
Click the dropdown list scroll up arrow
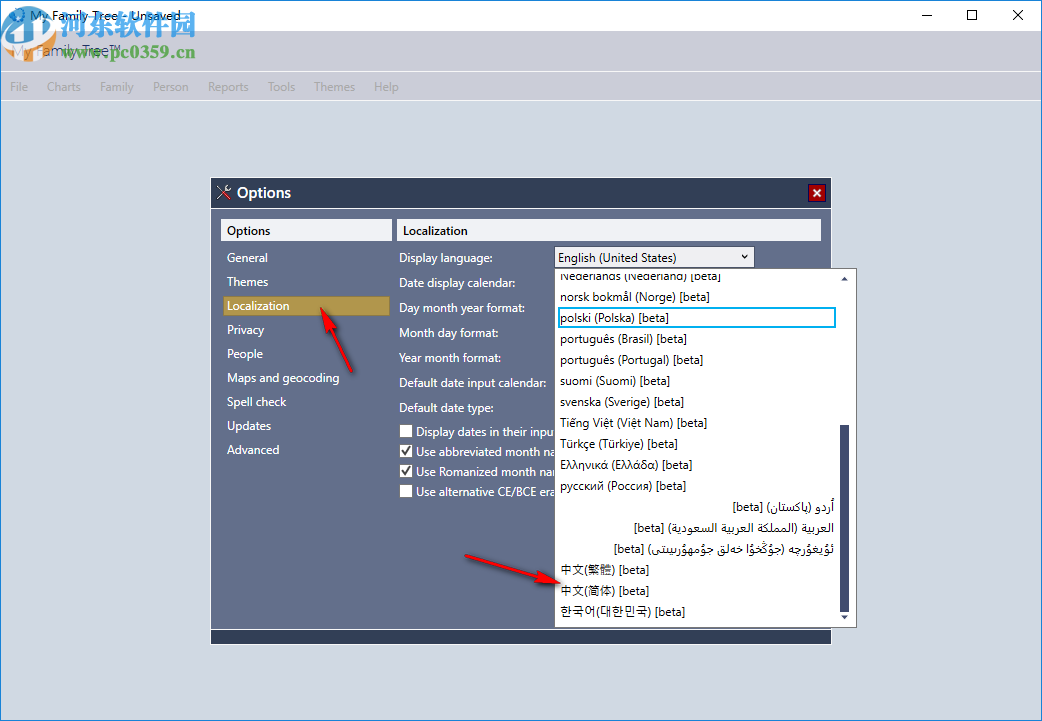[x=844, y=278]
